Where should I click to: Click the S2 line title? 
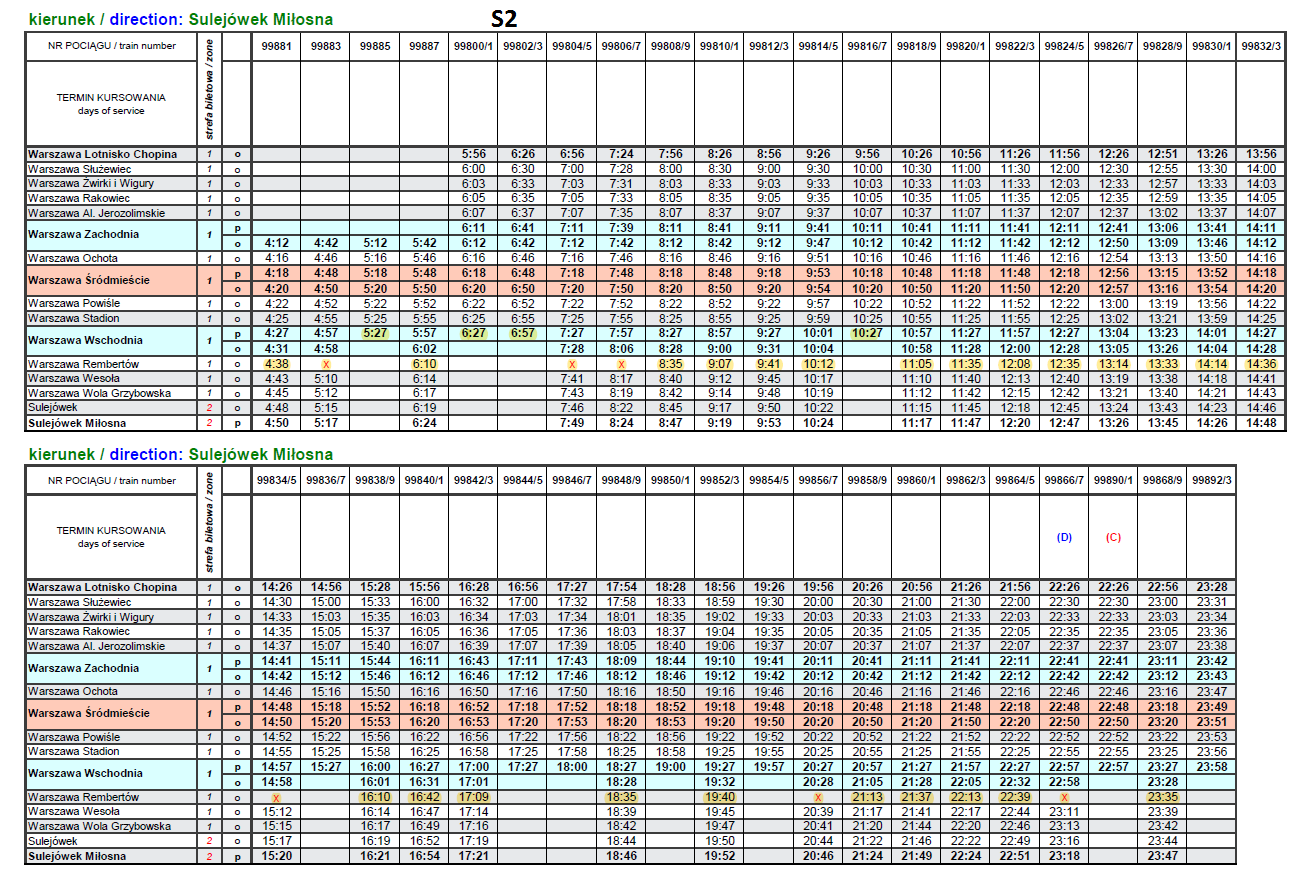click(x=504, y=18)
